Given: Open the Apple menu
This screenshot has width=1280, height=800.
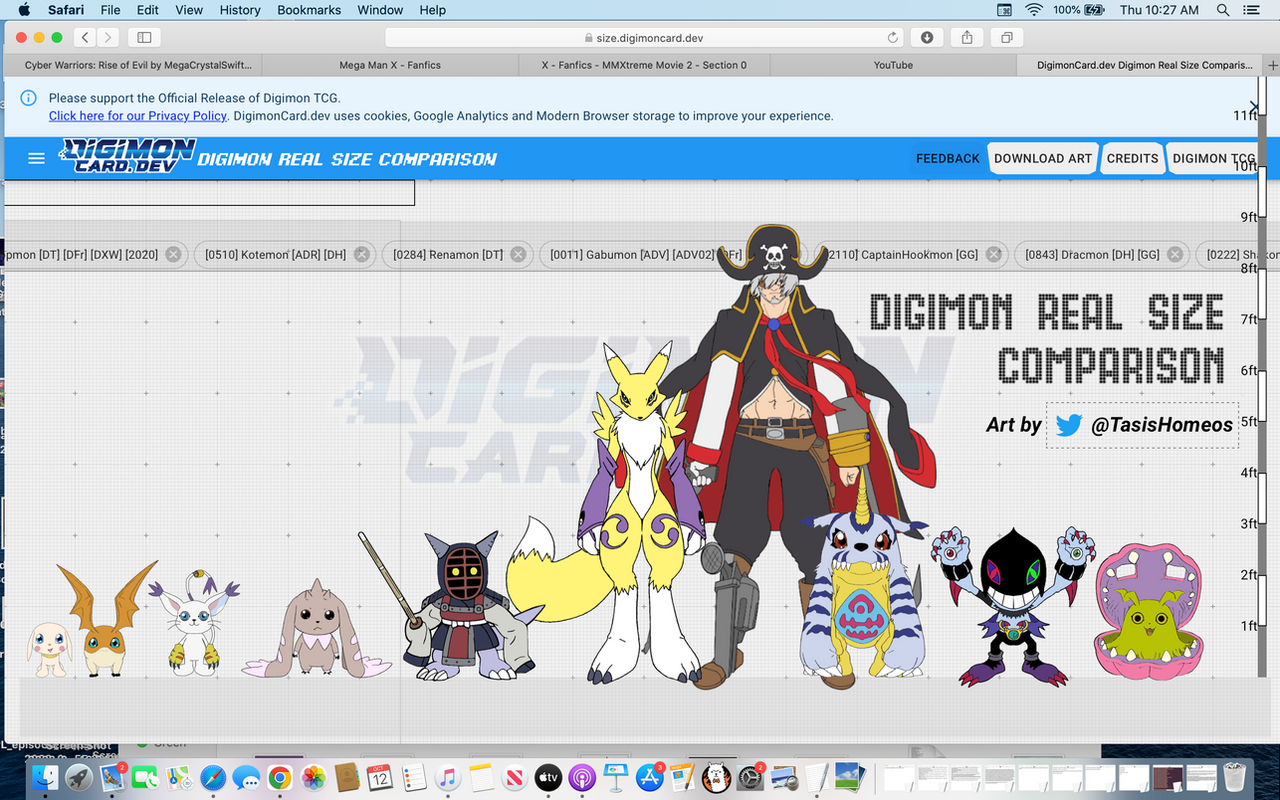Looking at the screenshot, I should (x=24, y=10).
